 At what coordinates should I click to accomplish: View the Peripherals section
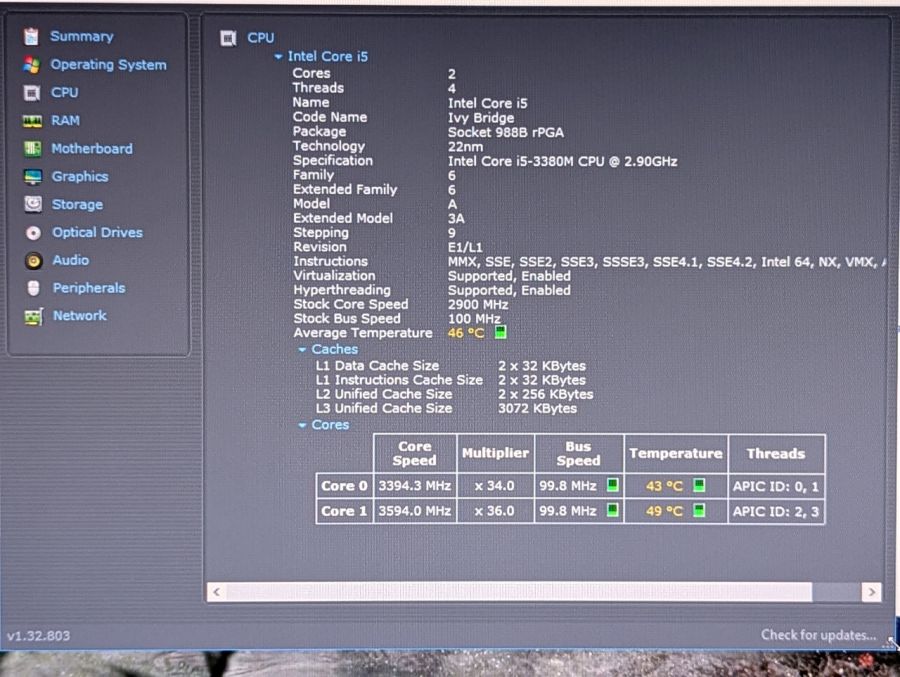(89, 288)
